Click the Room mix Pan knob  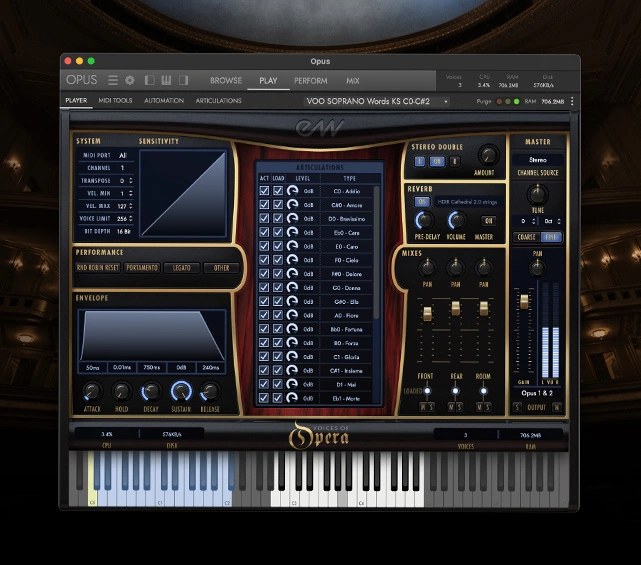[484, 268]
